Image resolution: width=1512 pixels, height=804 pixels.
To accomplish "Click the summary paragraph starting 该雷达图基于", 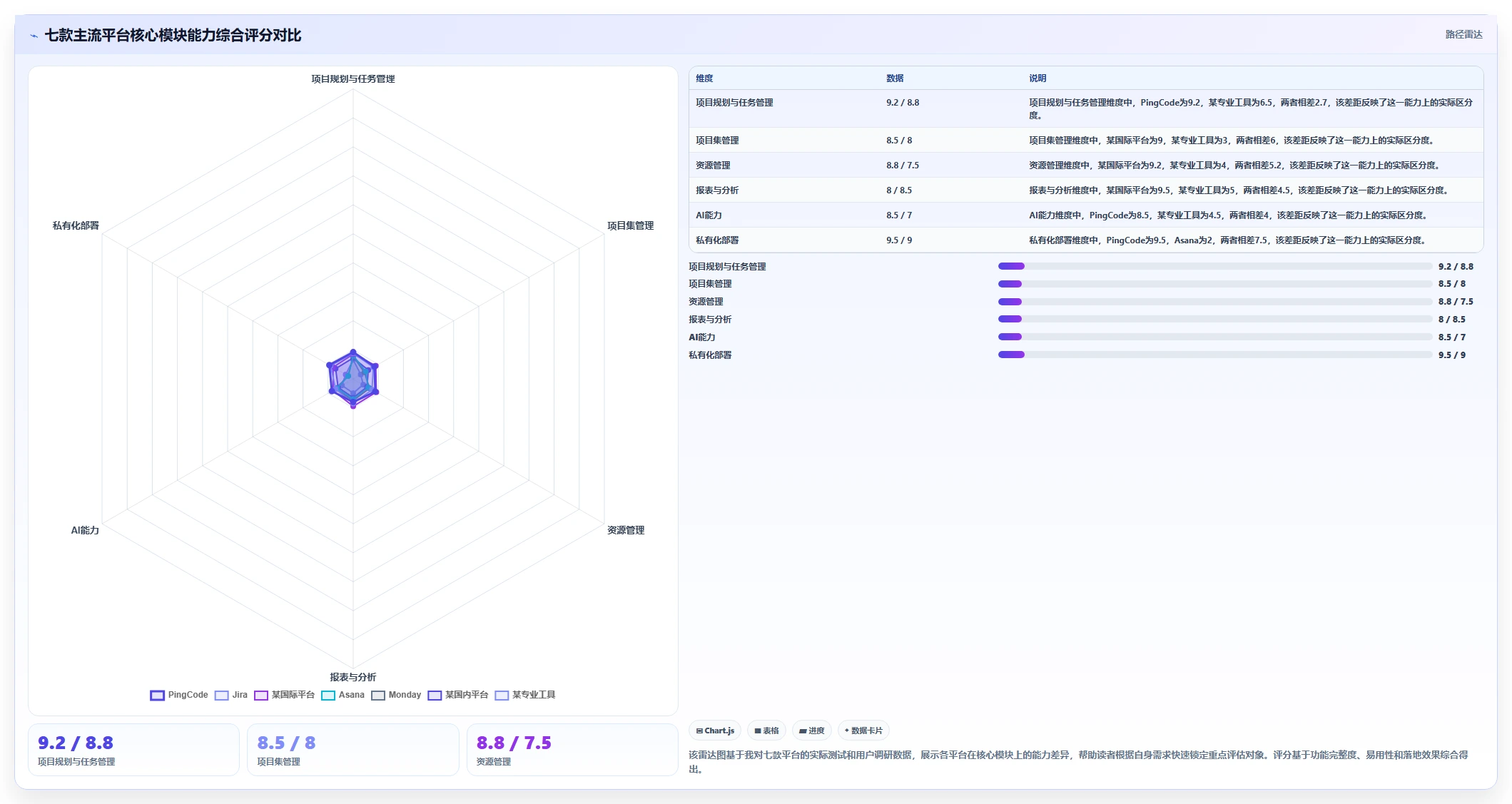I will tap(1078, 762).
